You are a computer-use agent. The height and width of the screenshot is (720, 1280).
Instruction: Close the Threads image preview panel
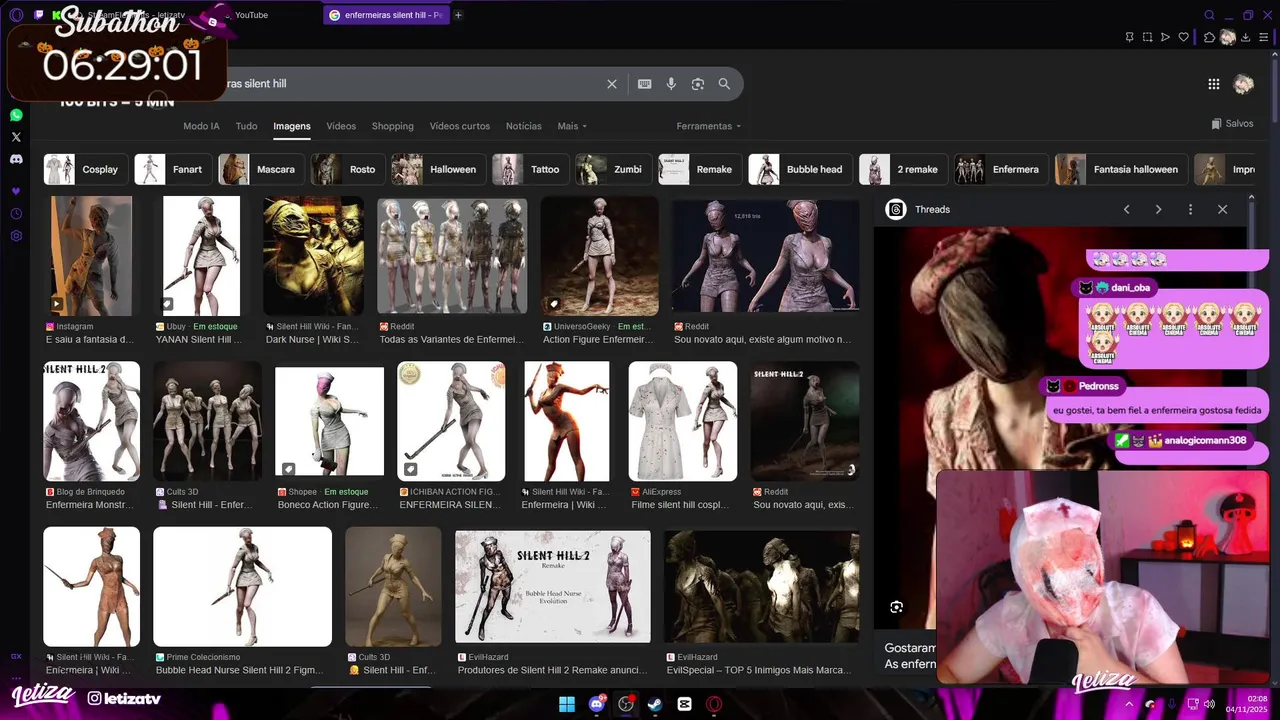click(x=1222, y=209)
